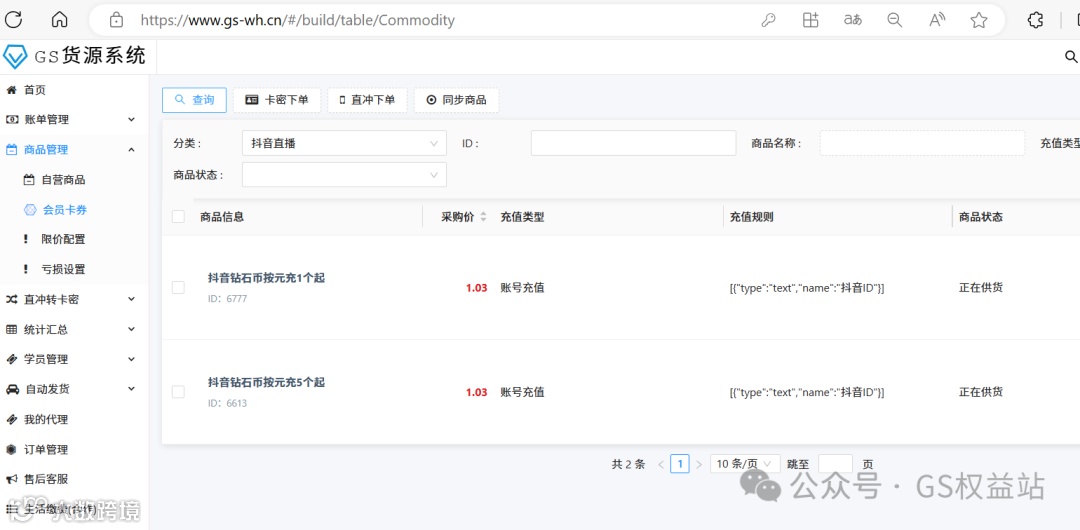Open 限价配置 in the sidebar
Screen dimensions: 1080x530
pos(63,239)
